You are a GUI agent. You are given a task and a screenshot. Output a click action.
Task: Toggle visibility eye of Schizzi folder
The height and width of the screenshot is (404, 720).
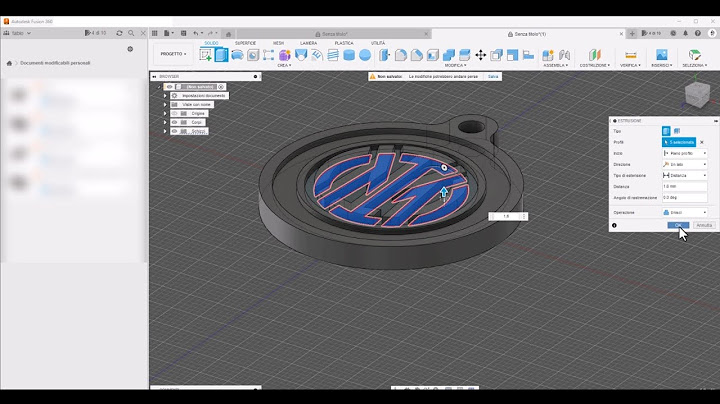pos(174,131)
